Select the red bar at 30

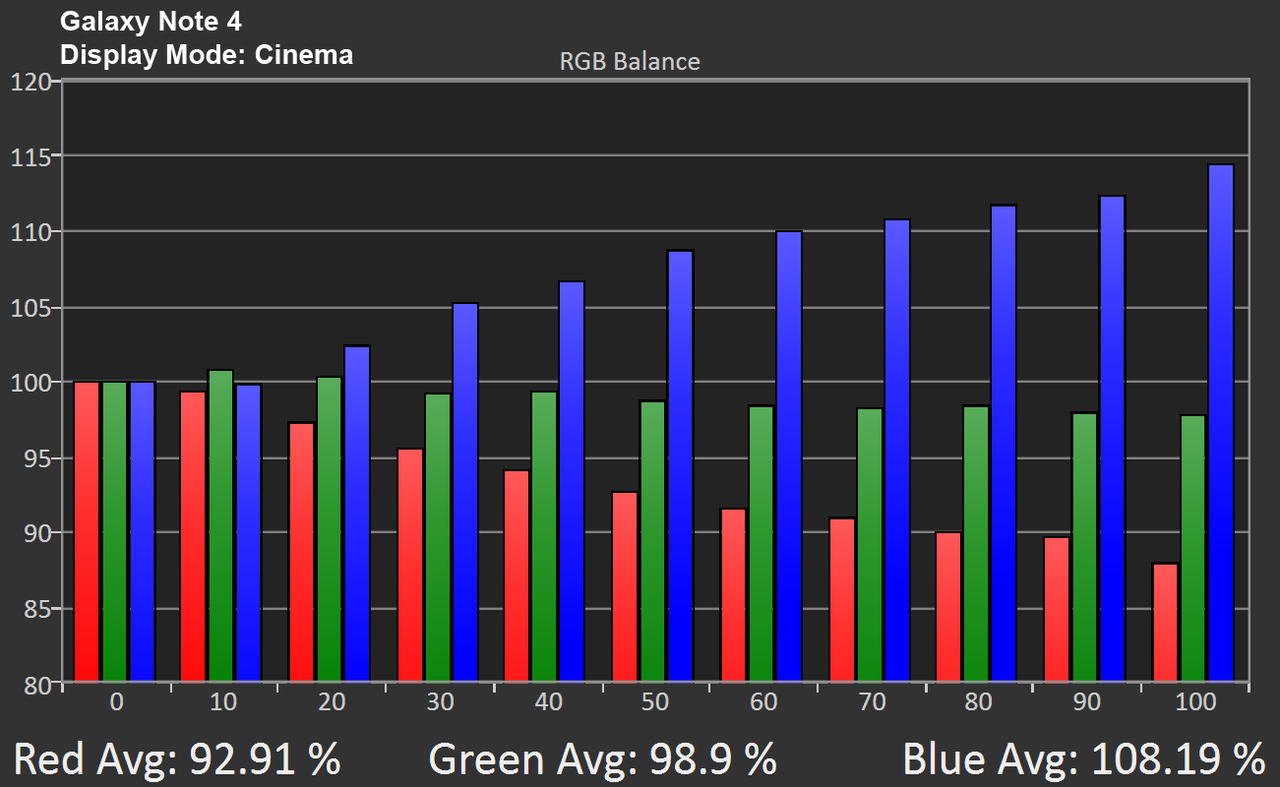(410, 566)
